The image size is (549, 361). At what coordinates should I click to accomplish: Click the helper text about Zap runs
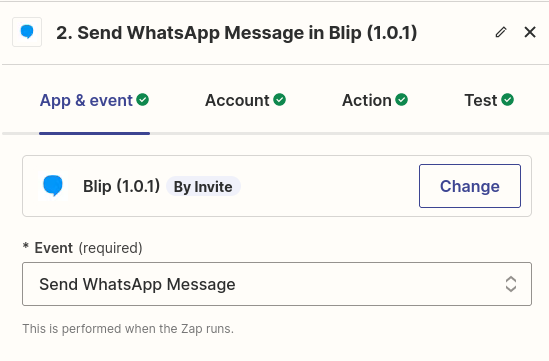128,329
